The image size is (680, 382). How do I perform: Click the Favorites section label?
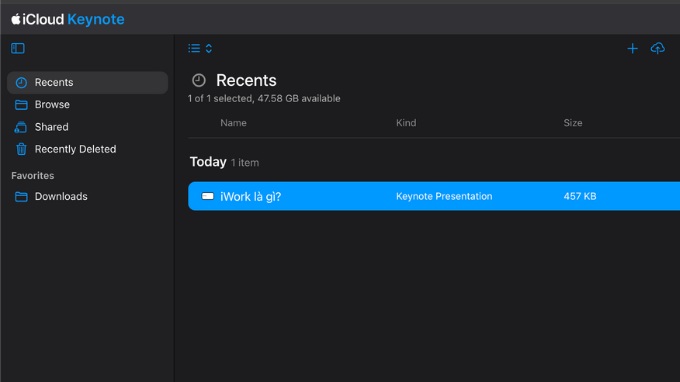click(x=33, y=176)
